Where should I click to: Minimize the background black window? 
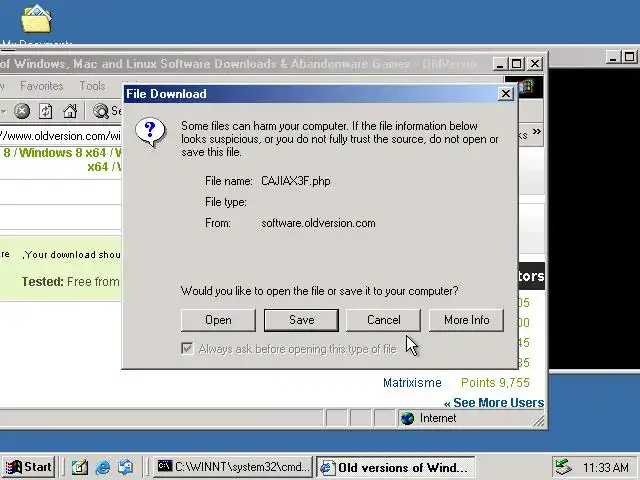point(613,57)
